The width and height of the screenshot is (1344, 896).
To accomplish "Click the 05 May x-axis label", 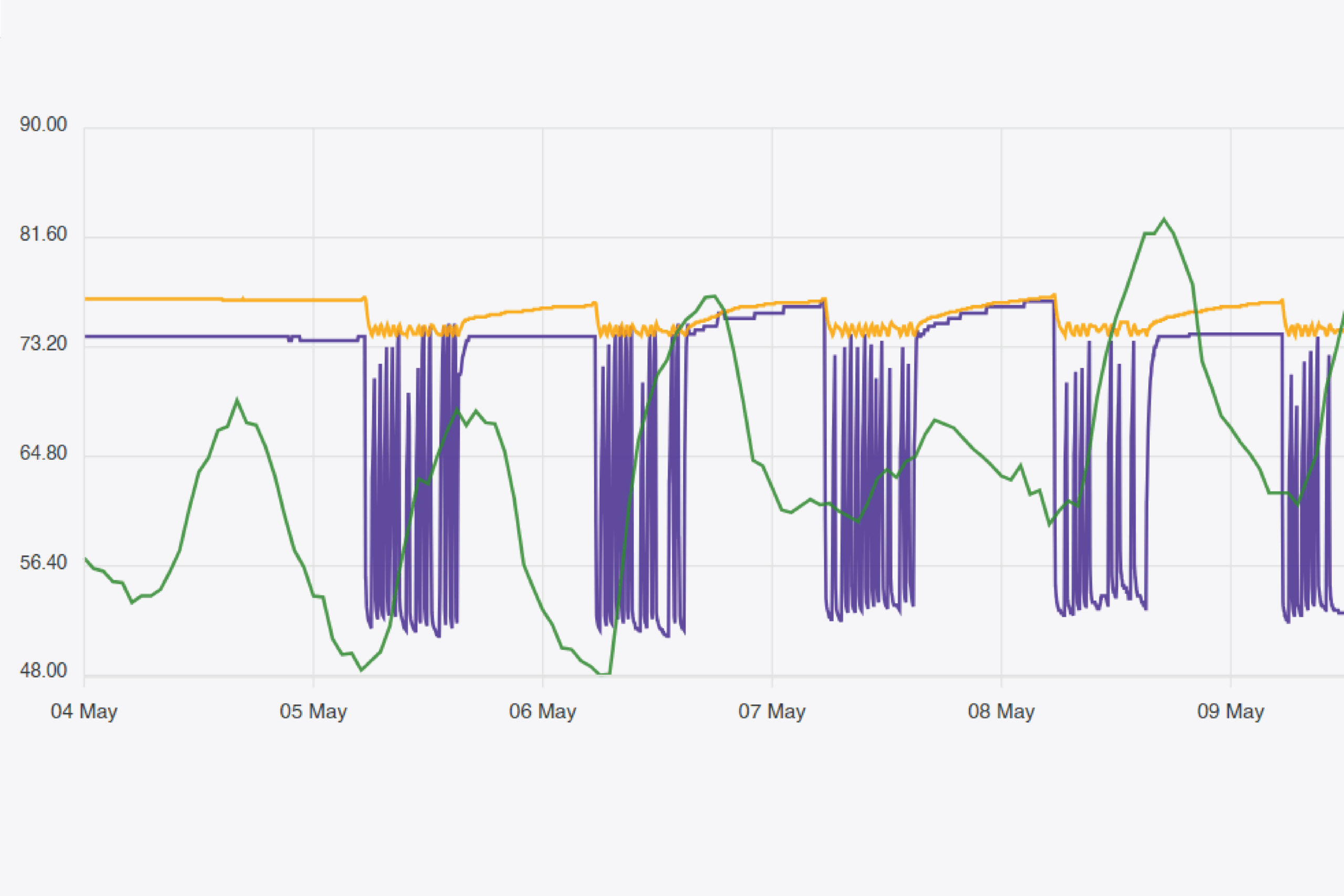I will (313, 711).
